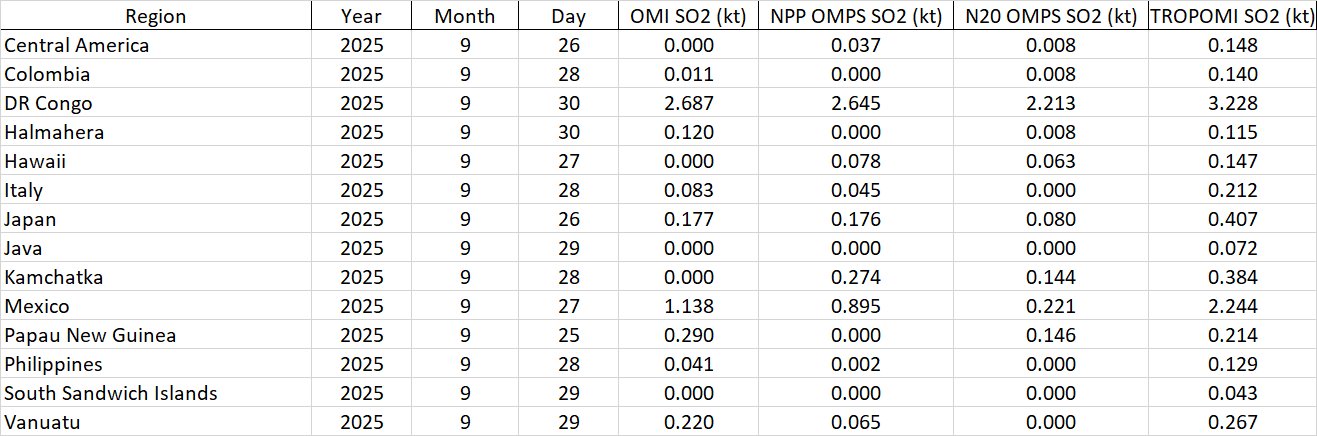The width and height of the screenshot is (1317, 436).
Task: Select Japan's TROPOMI value 0.407
Action: pos(1231,219)
